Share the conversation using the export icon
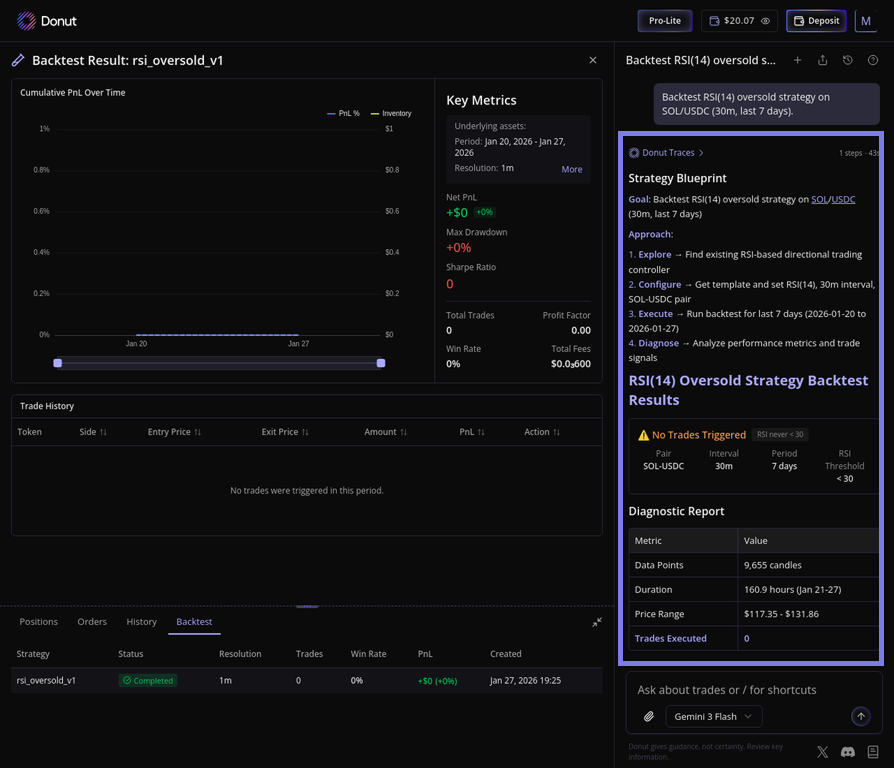The image size is (894, 768). click(821, 60)
